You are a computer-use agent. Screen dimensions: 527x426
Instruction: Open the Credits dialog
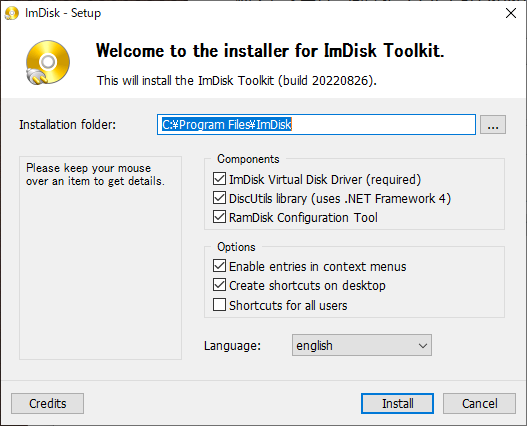pyautogui.click(x=47, y=403)
